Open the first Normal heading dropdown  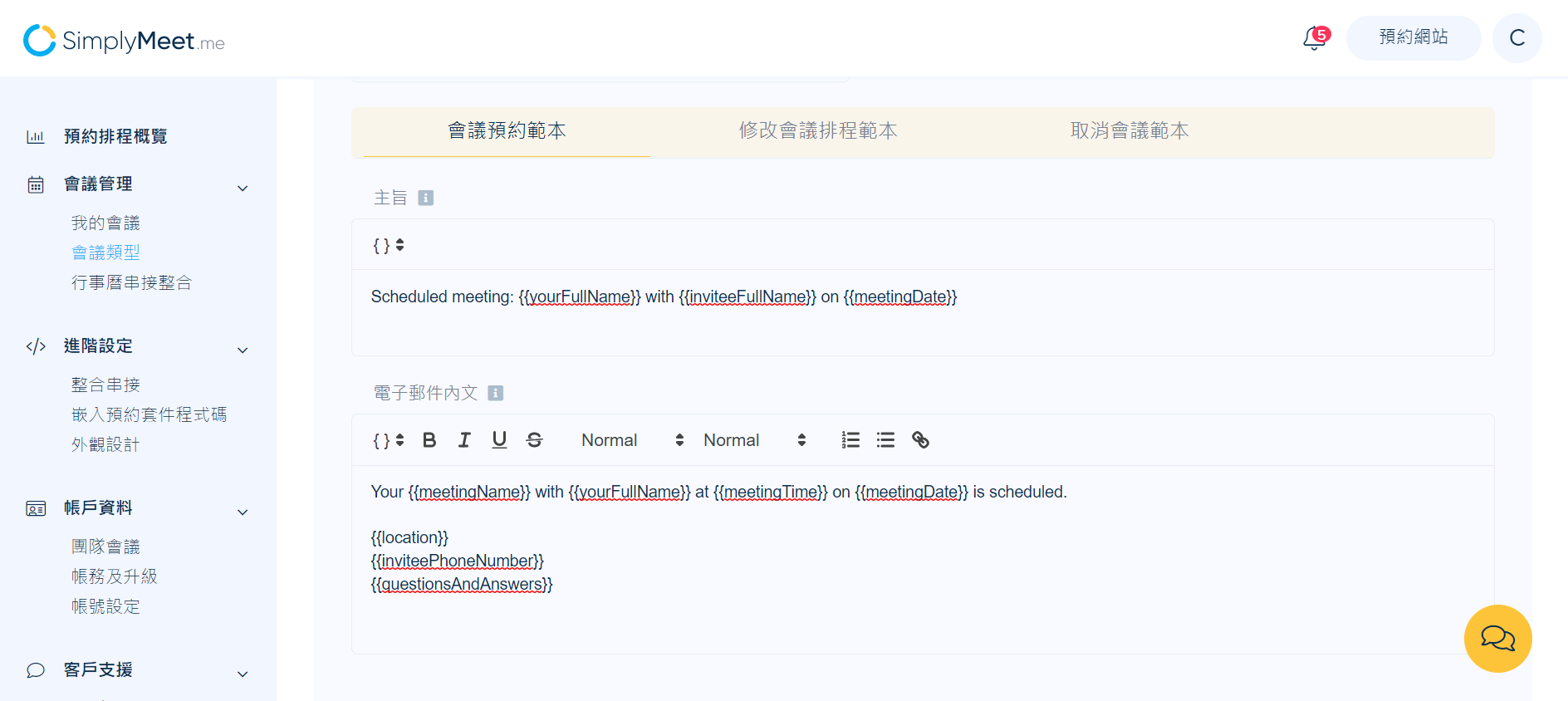[x=632, y=440]
